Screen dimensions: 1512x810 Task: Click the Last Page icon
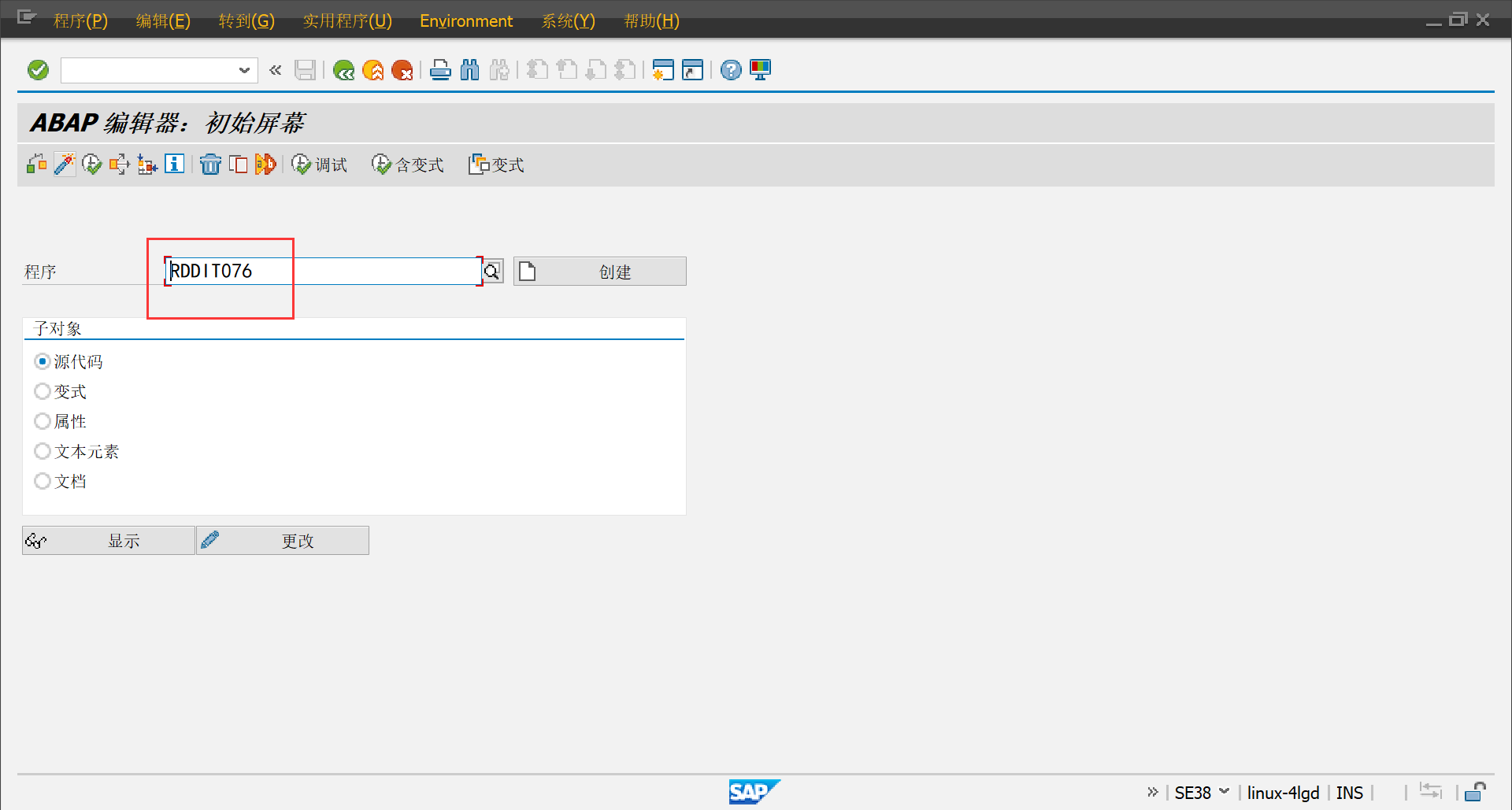pos(625,70)
